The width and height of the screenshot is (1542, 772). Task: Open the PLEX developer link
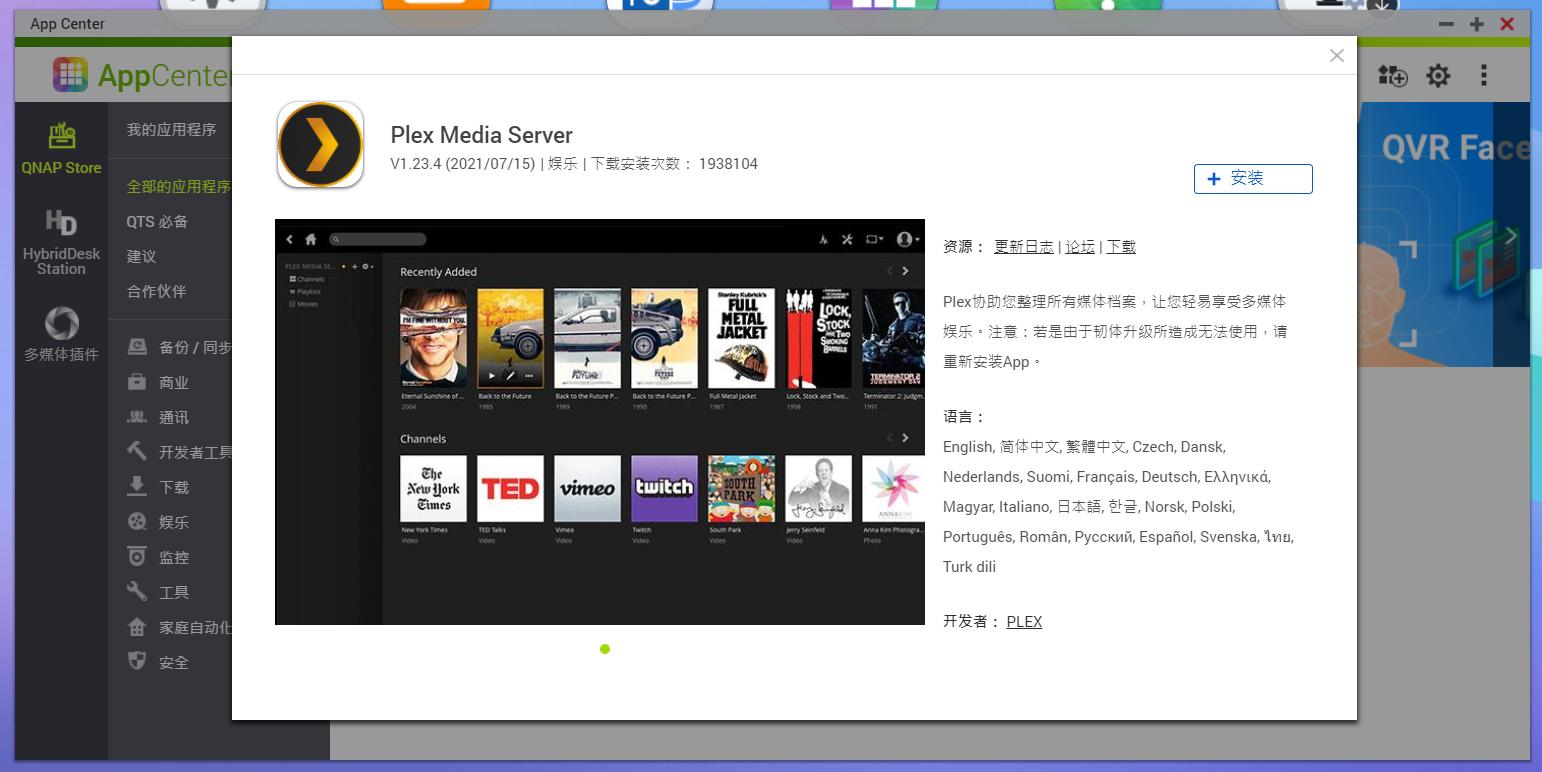pyautogui.click(x=1024, y=622)
